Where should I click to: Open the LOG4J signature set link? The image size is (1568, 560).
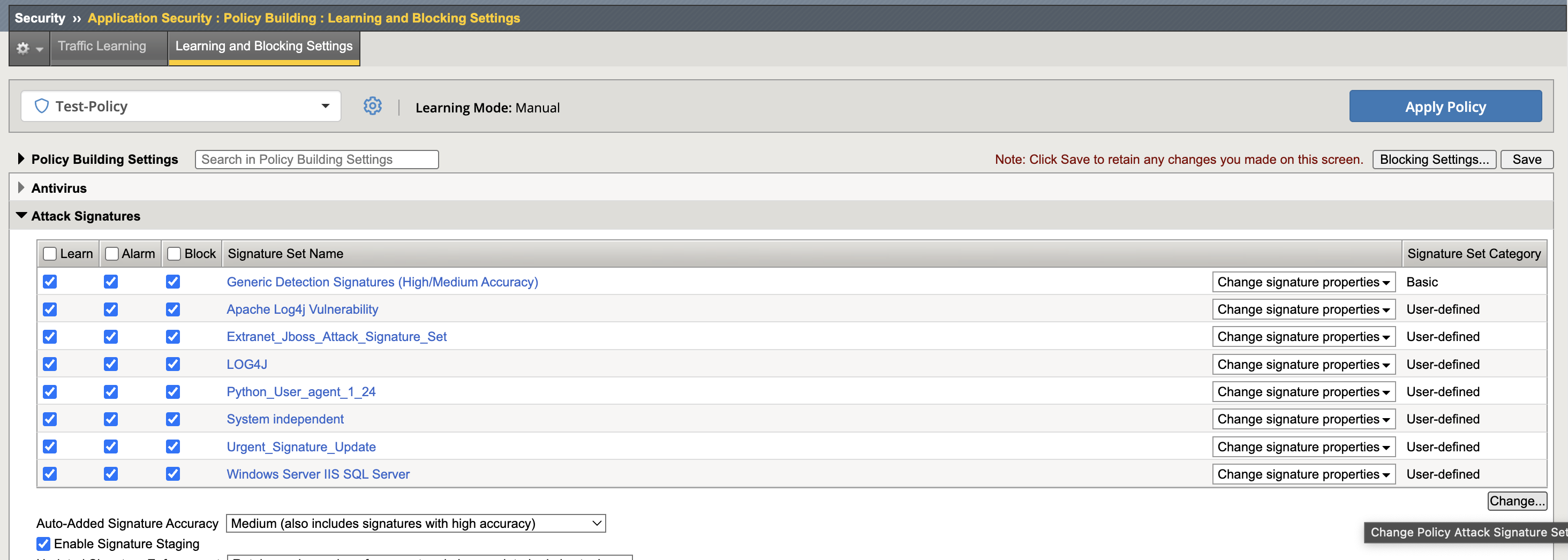point(246,364)
